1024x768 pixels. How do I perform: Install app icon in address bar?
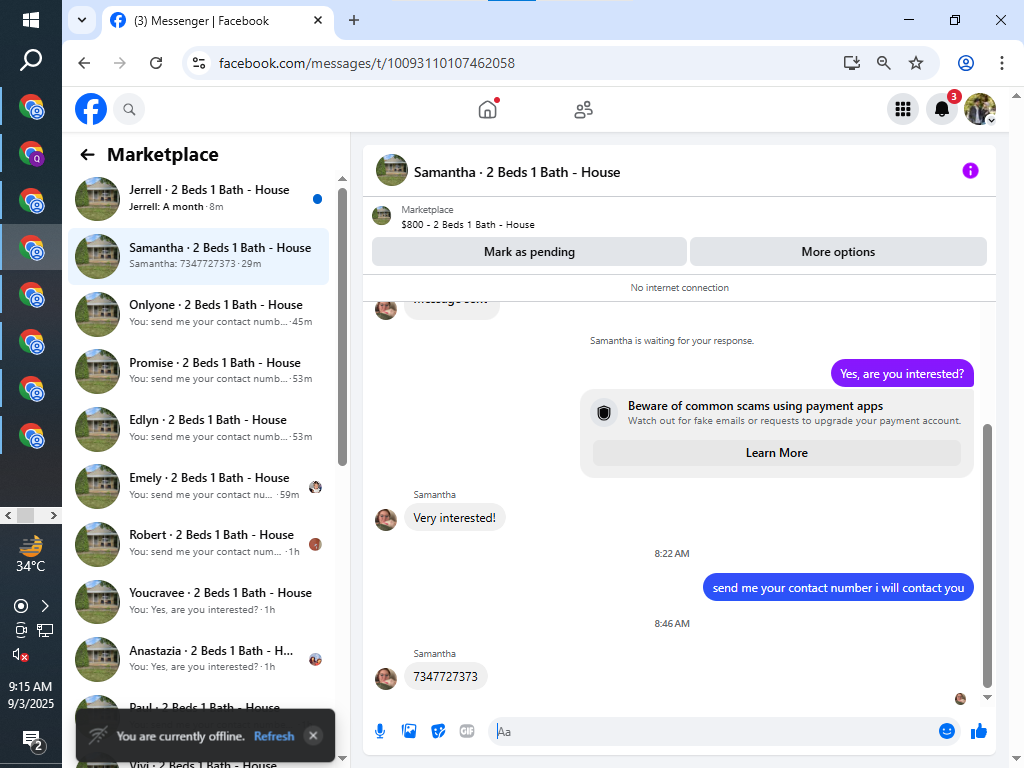click(x=851, y=63)
